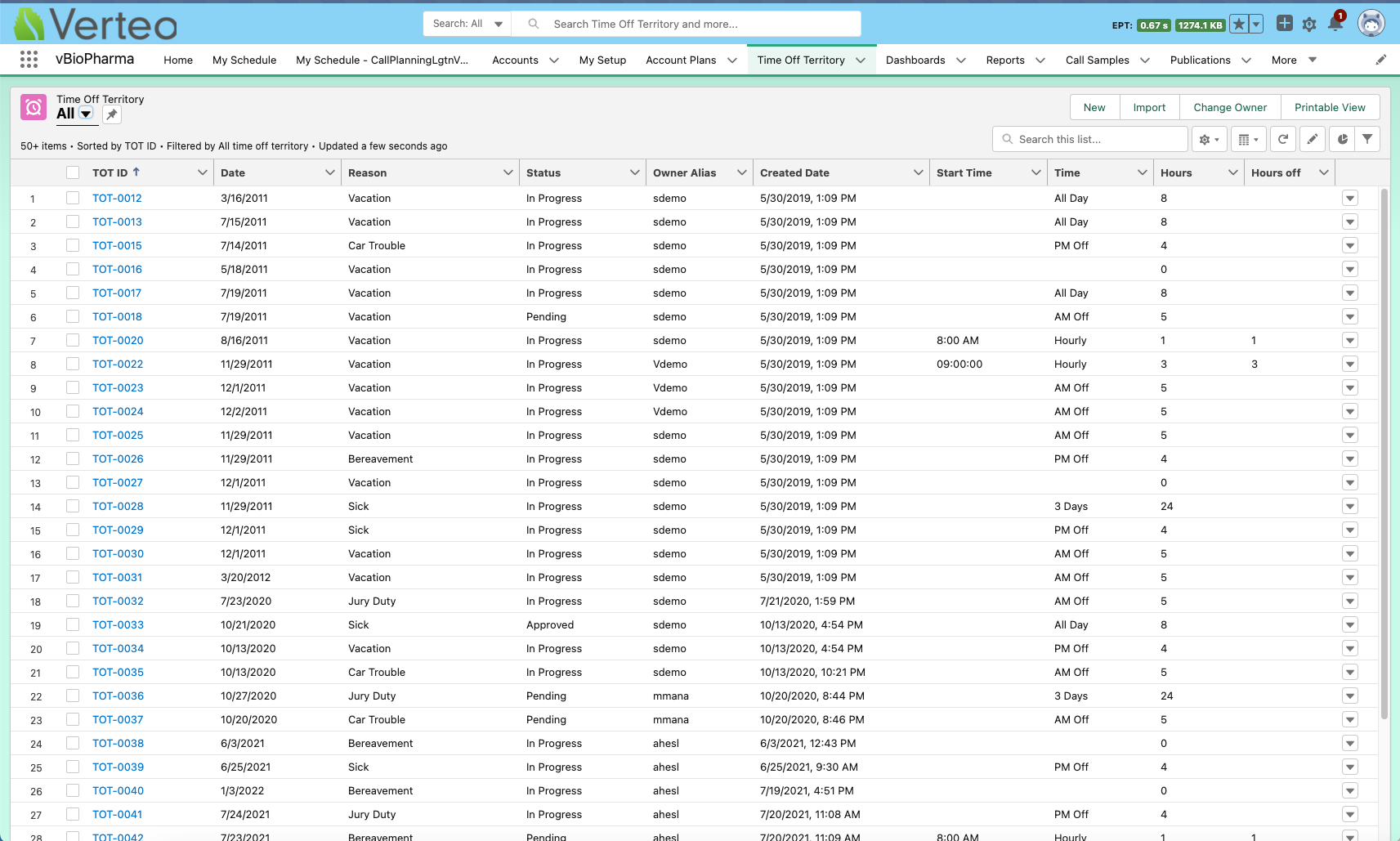This screenshot has width=1400, height=841.
Task: Switch to the Dashboards tab
Action: tap(915, 60)
